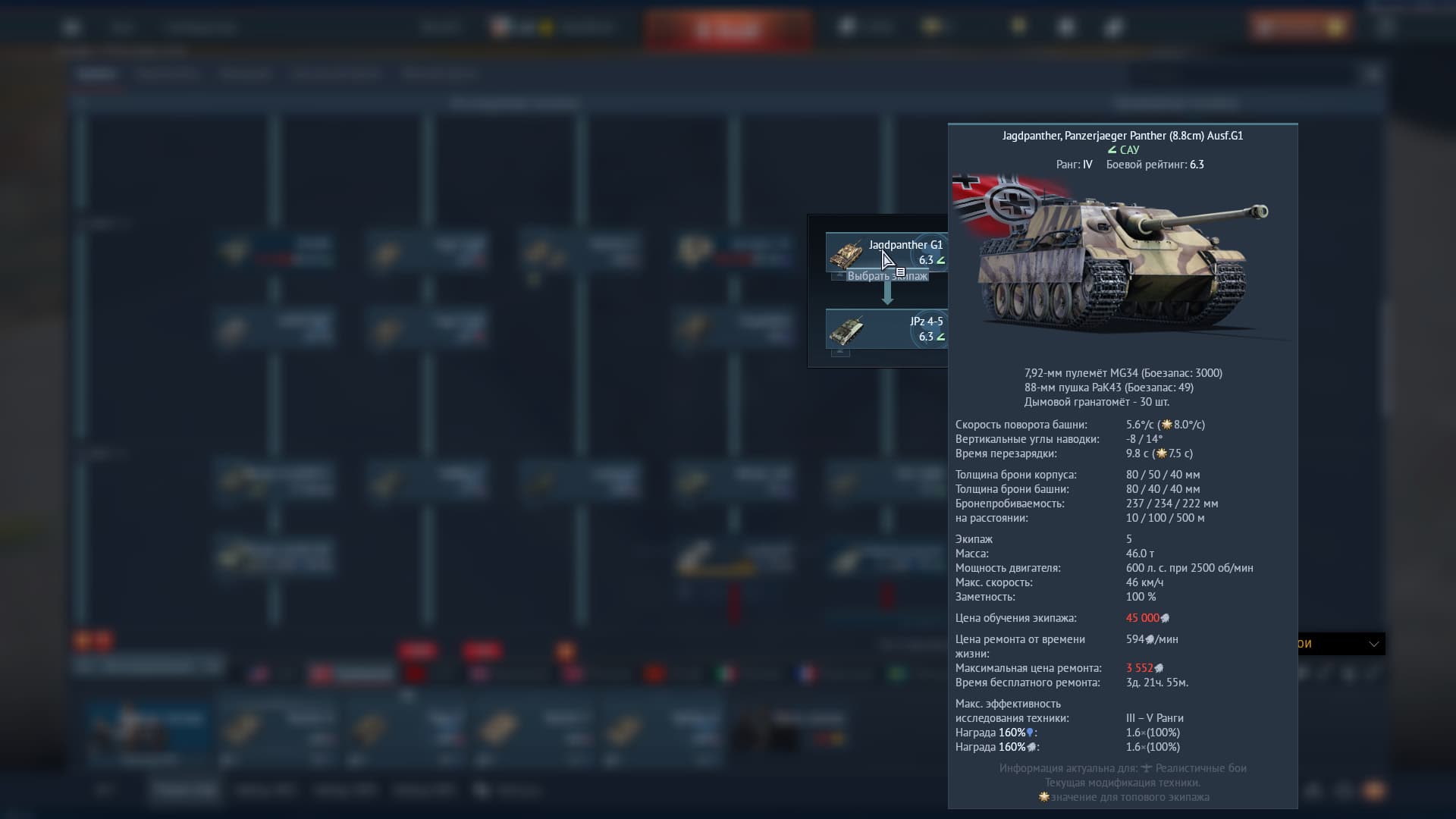Click the 'Дымовой гранатомёт - 30 шт.' line
This screenshot has width=1456, height=819.
(x=1097, y=402)
